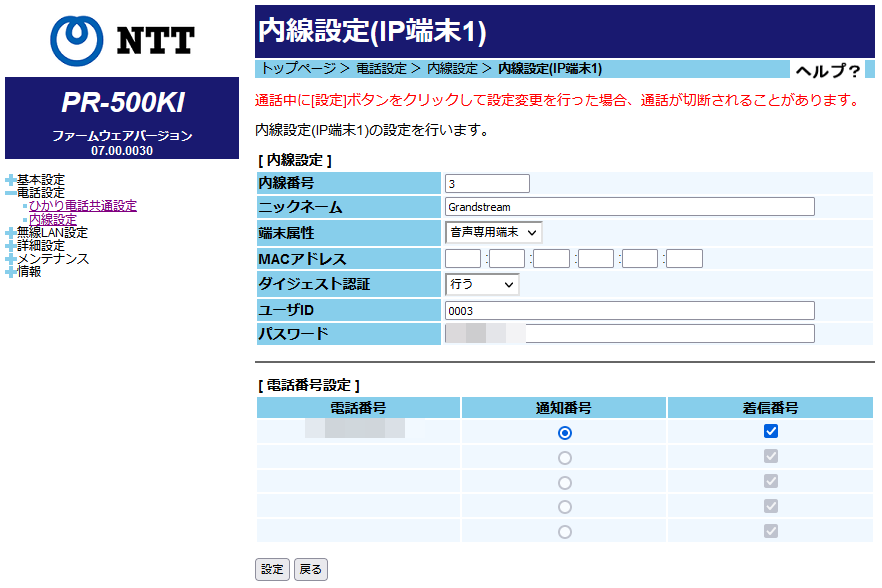
Task: Select the second row 通知番号 radio button
Action: (565, 458)
